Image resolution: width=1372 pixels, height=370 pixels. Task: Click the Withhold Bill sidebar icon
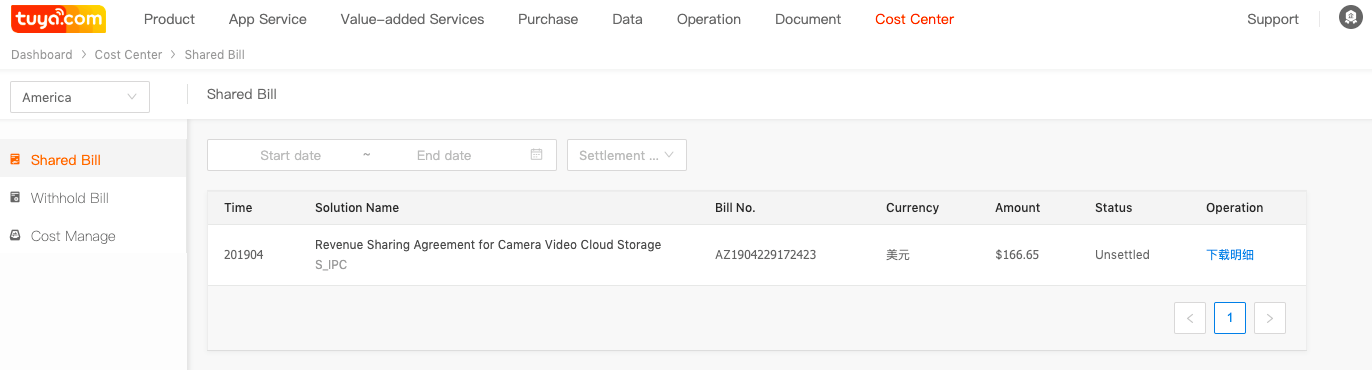pos(15,198)
